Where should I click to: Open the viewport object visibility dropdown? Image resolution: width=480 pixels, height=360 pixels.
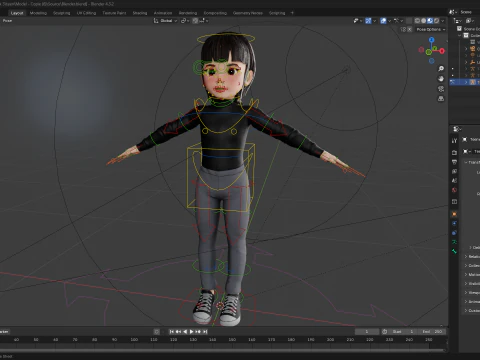[x=358, y=21]
